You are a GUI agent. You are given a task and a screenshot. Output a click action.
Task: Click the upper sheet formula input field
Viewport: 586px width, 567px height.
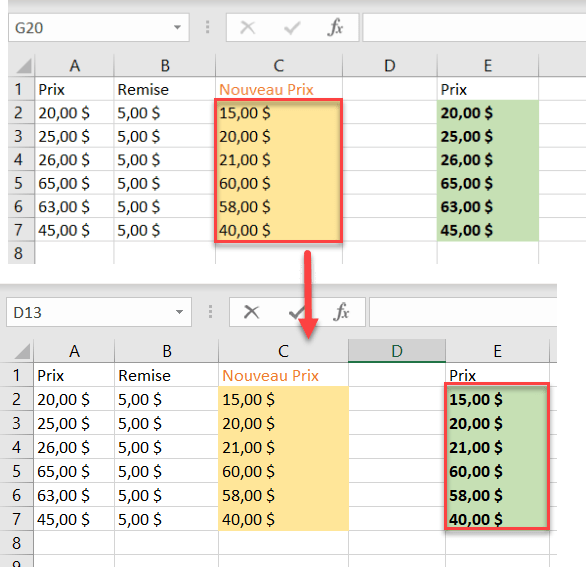[x=474, y=27]
